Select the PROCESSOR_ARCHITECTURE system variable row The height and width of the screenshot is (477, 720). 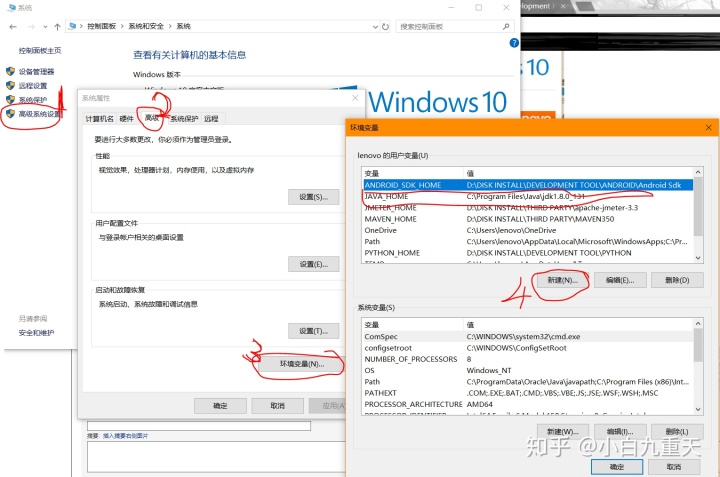528,404
